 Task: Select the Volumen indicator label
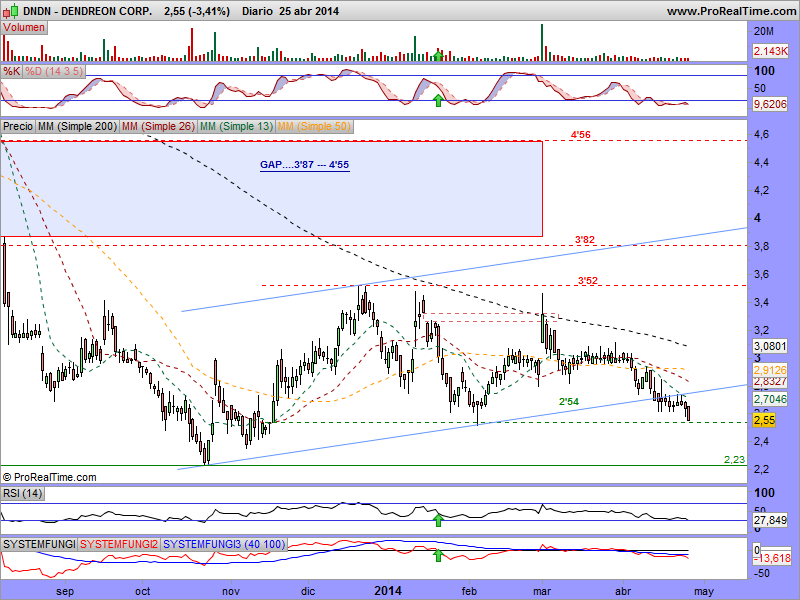tap(24, 28)
